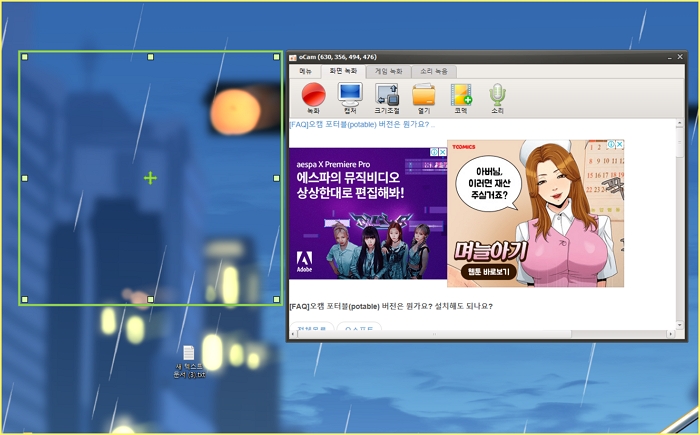Screen dimensions: 700x435
Task: Open the top blue FAQ portable version link
Action: pos(362,125)
